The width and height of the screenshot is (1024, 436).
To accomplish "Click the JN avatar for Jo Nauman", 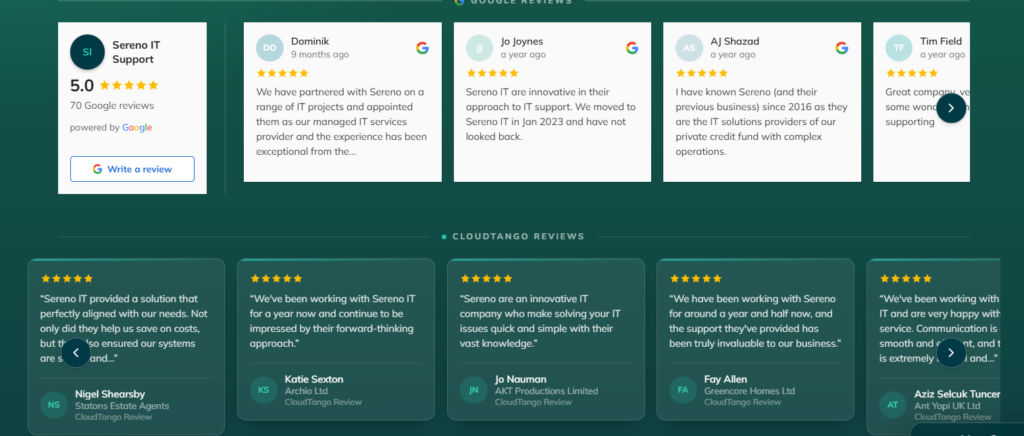I will (x=473, y=390).
